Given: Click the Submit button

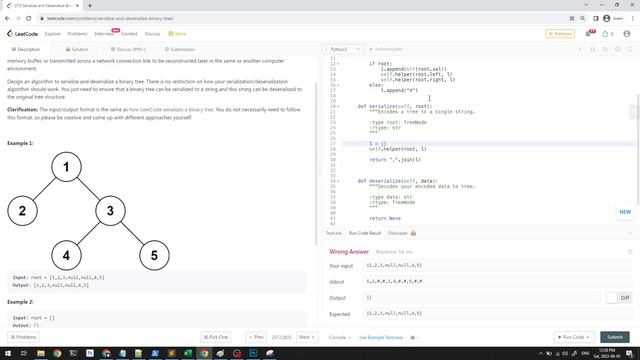Looking at the screenshot, I should pos(615,337).
